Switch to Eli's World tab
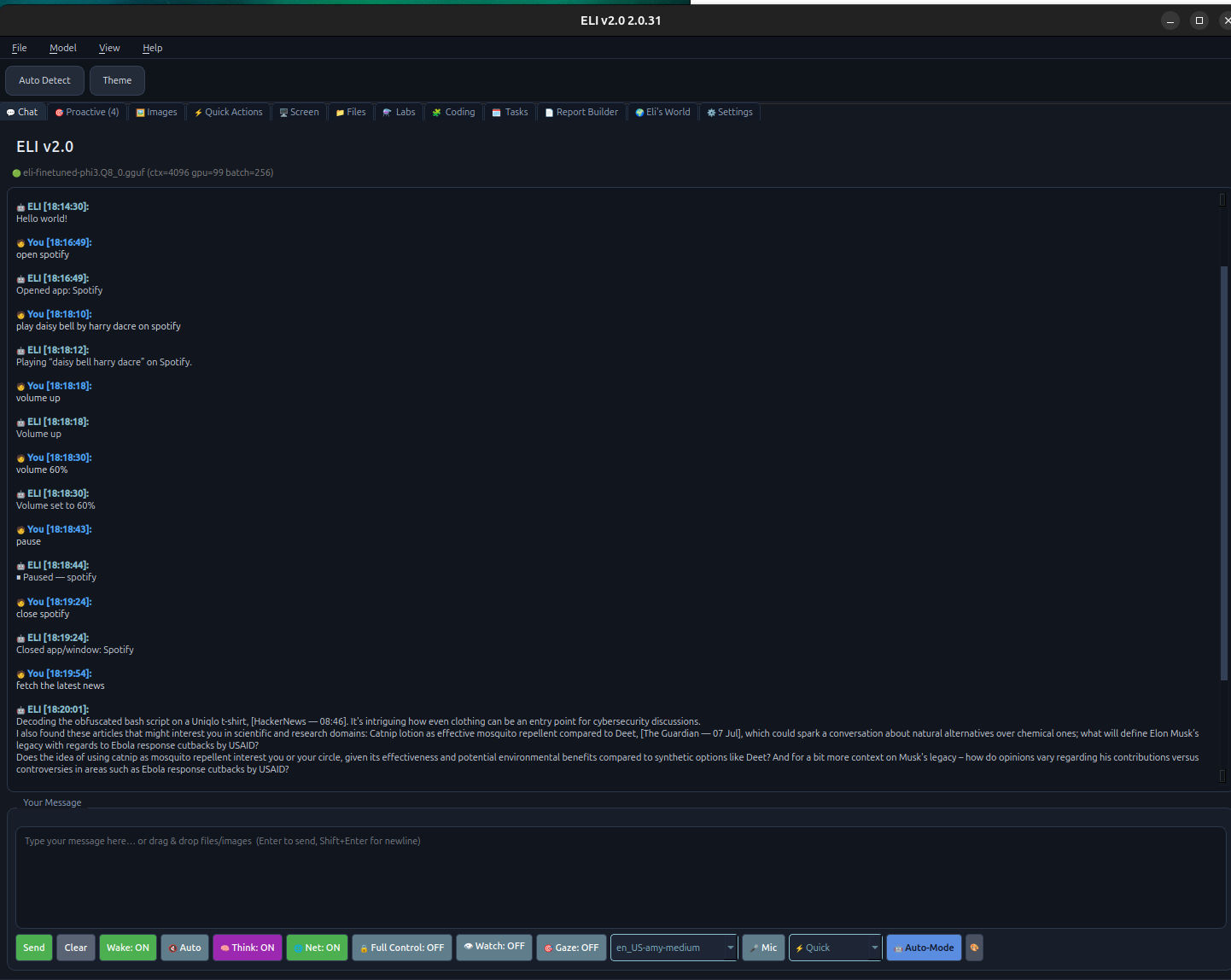 pos(663,112)
